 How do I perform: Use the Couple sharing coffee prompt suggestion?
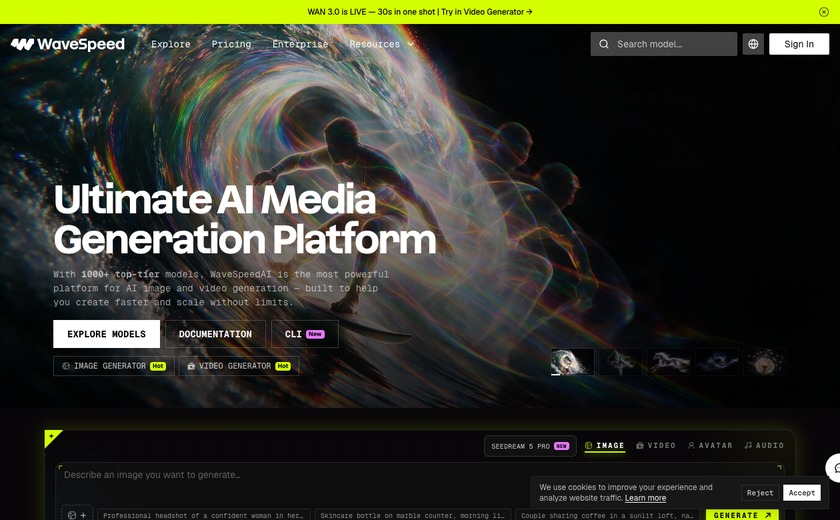607,515
